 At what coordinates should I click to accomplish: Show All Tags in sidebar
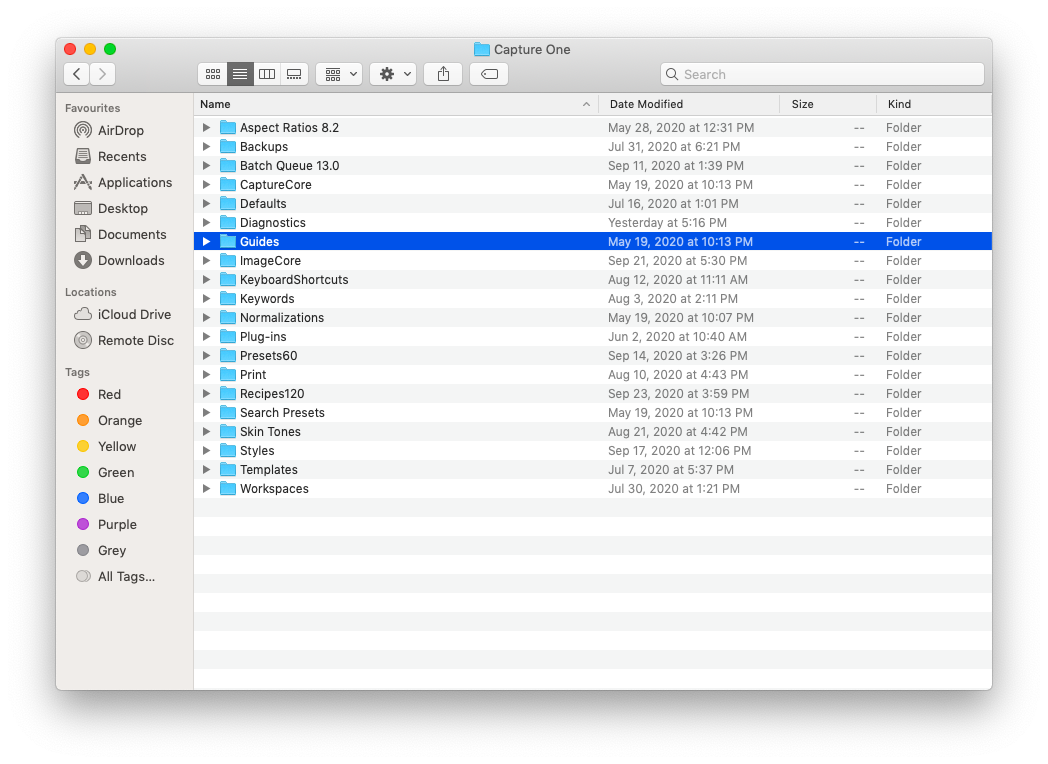[116, 577]
